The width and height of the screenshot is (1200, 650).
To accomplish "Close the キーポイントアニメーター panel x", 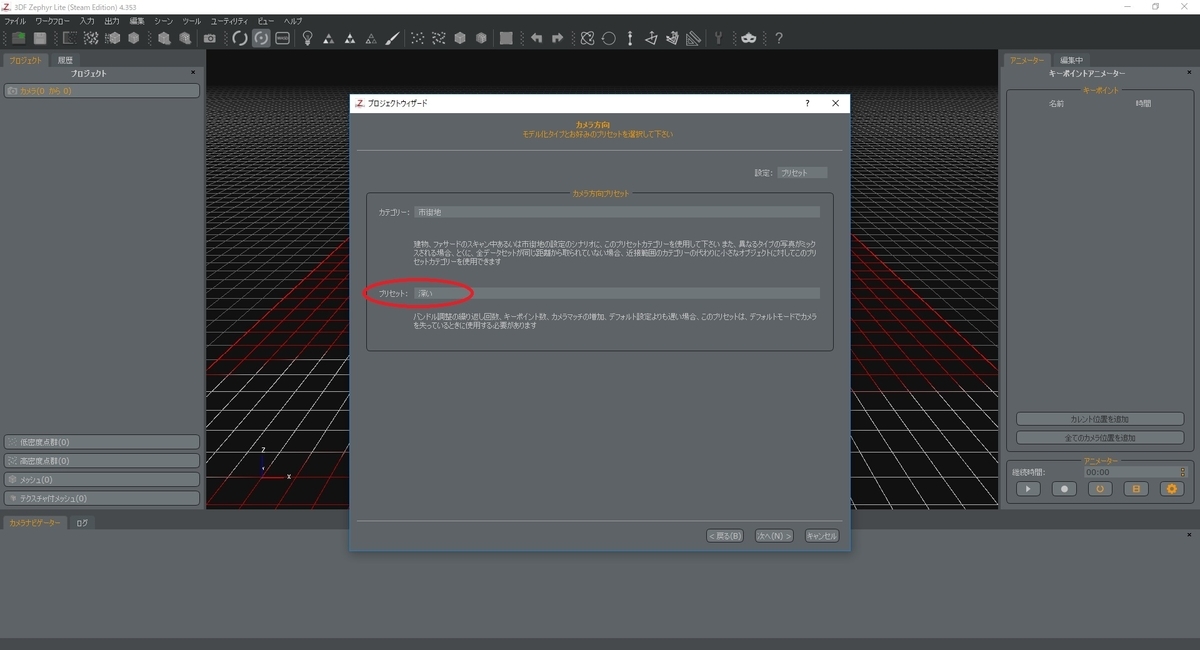I will (1190, 73).
